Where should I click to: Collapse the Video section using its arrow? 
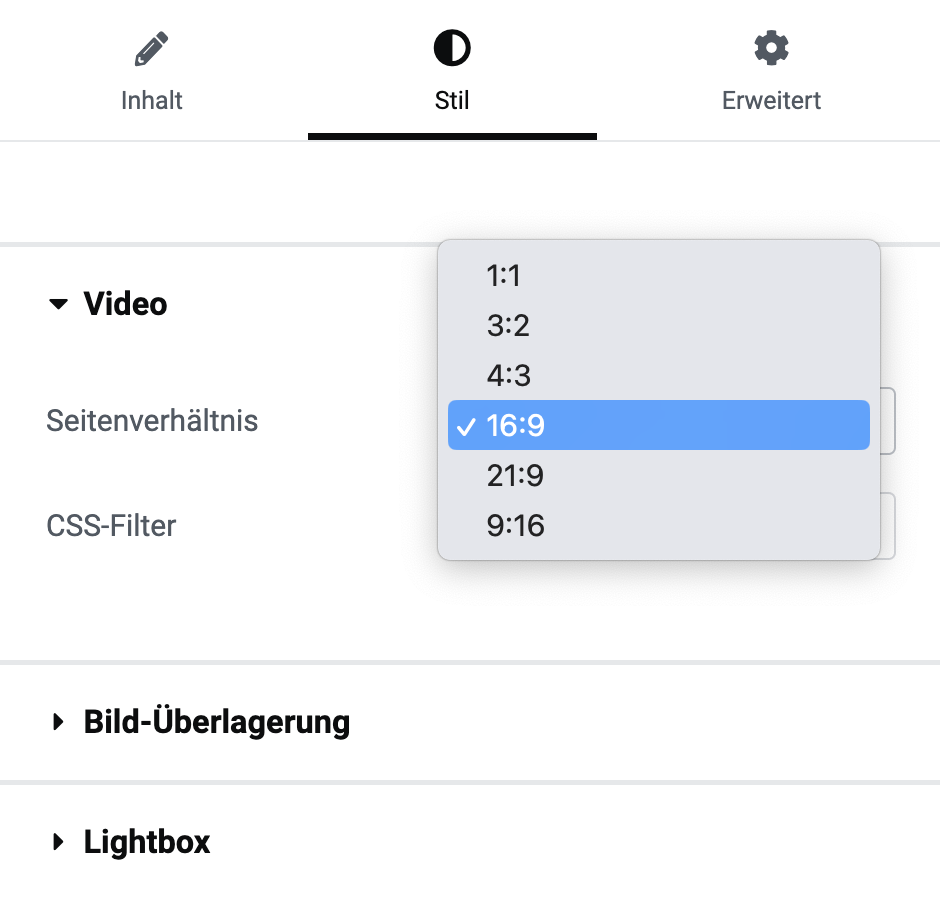pos(58,304)
